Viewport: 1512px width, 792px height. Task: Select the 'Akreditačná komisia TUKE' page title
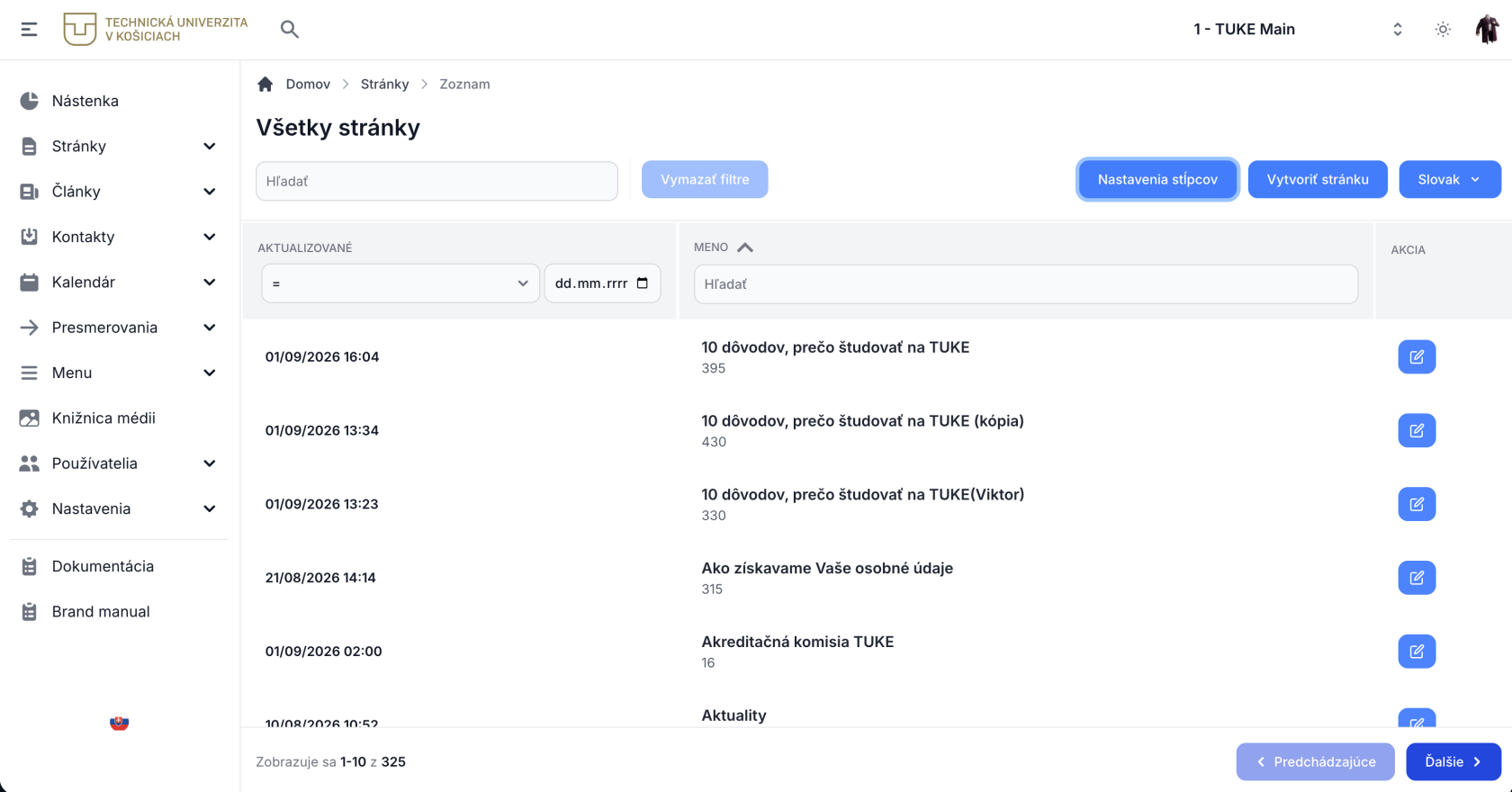click(797, 642)
